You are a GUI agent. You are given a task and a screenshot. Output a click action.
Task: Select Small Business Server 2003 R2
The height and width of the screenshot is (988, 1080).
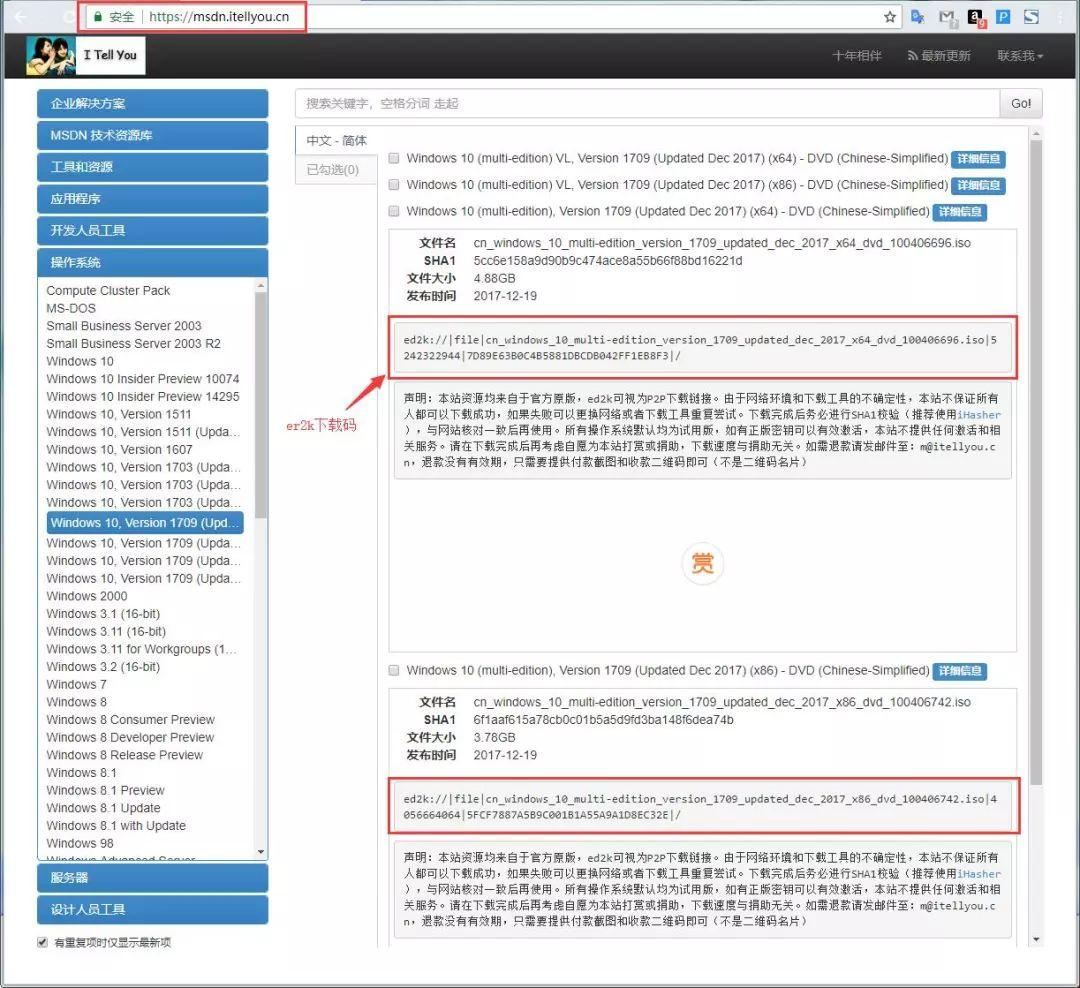click(134, 343)
